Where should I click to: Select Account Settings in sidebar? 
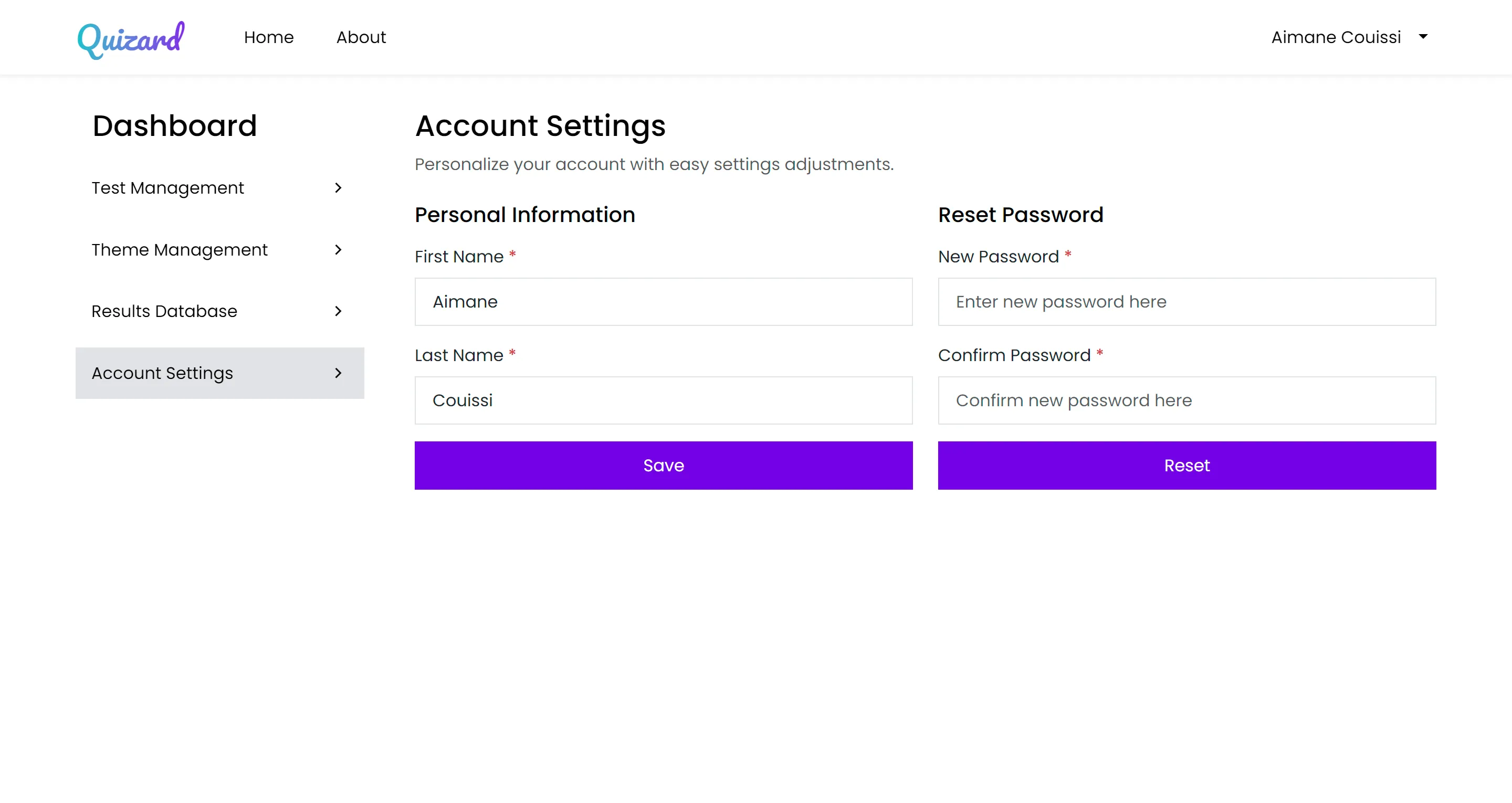(219, 373)
